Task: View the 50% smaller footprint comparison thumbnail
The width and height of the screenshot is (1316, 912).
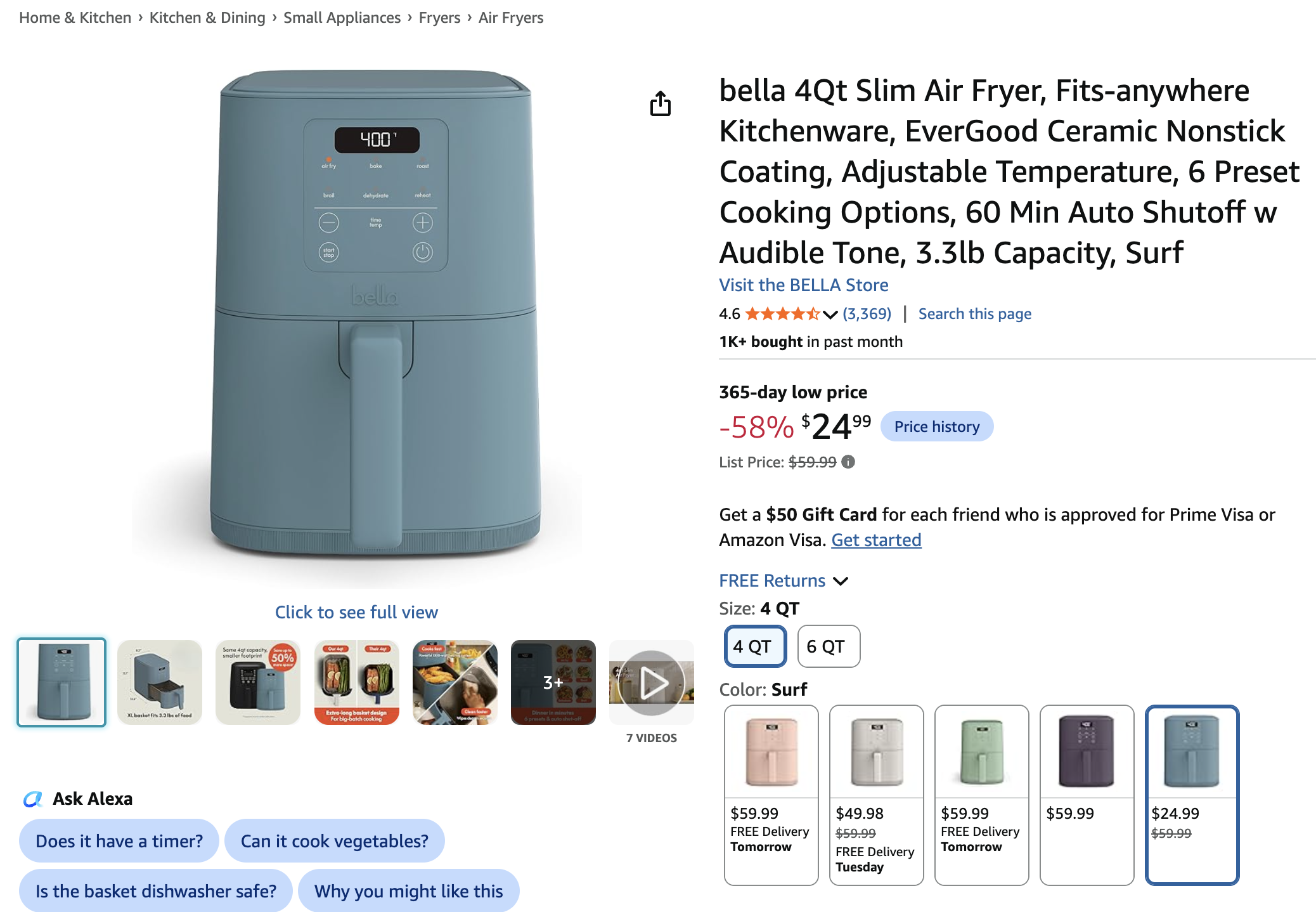Action: tap(258, 682)
